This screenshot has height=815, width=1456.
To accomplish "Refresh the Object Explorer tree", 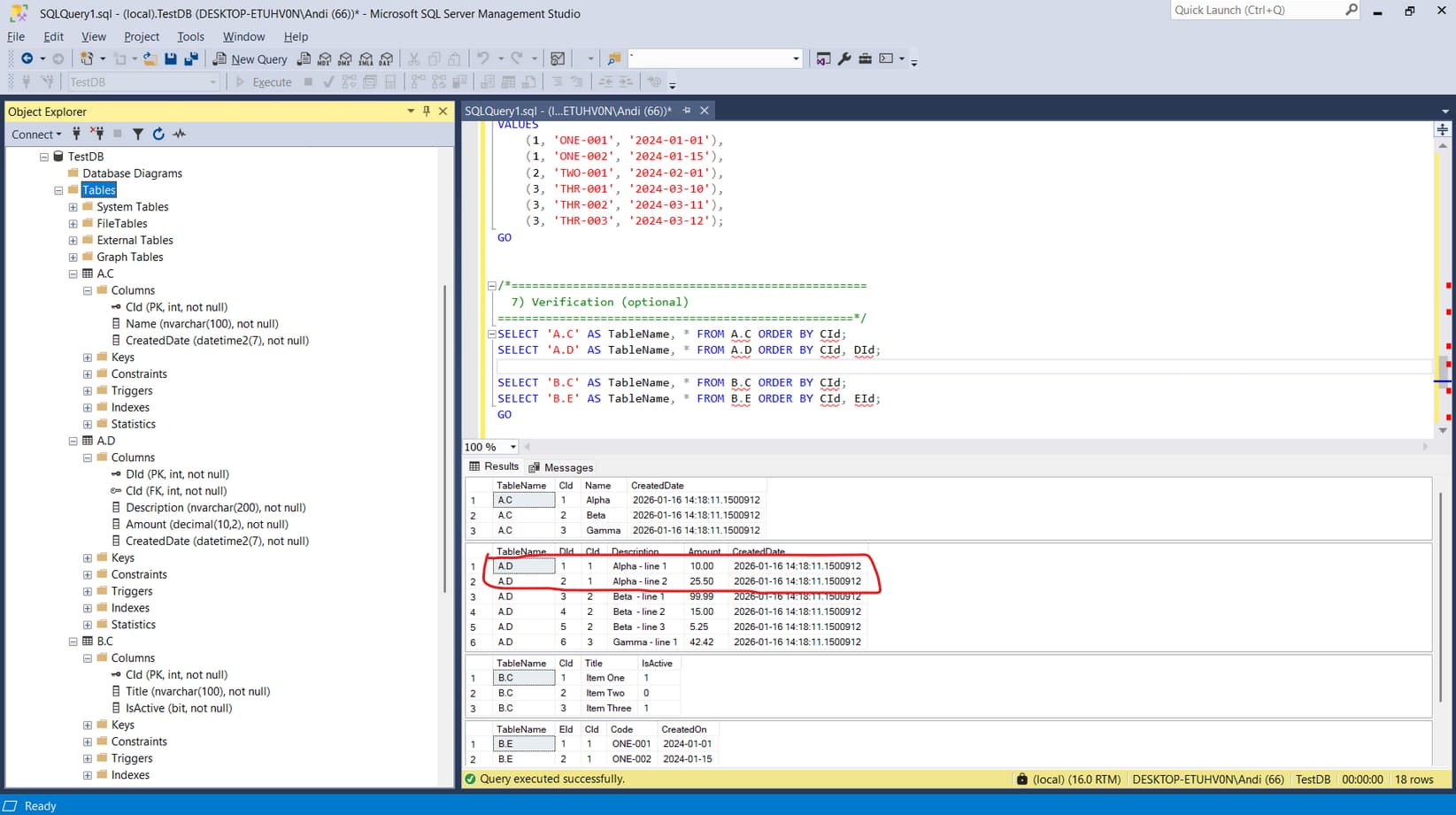I will pyautogui.click(x=158, y=135).
